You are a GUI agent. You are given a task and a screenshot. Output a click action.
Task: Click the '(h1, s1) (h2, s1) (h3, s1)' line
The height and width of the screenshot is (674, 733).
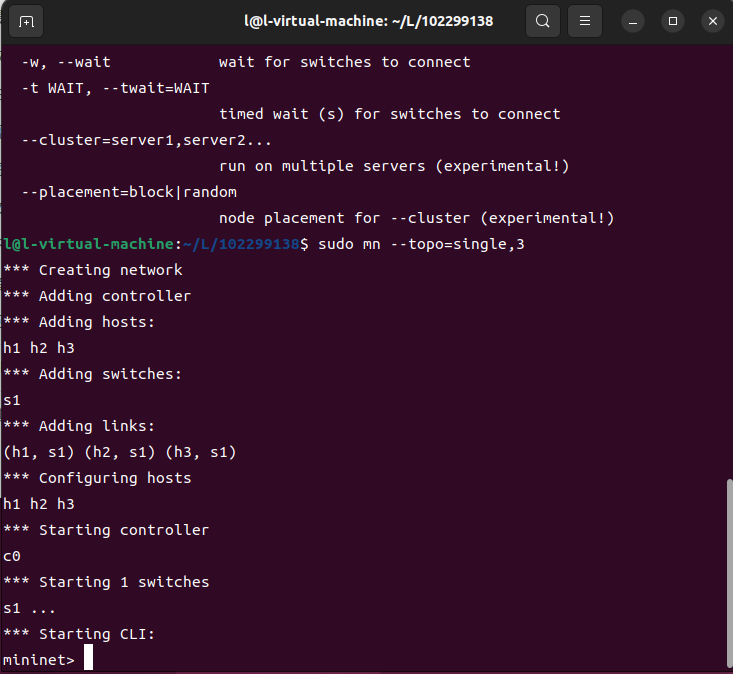tap(120, 452)
